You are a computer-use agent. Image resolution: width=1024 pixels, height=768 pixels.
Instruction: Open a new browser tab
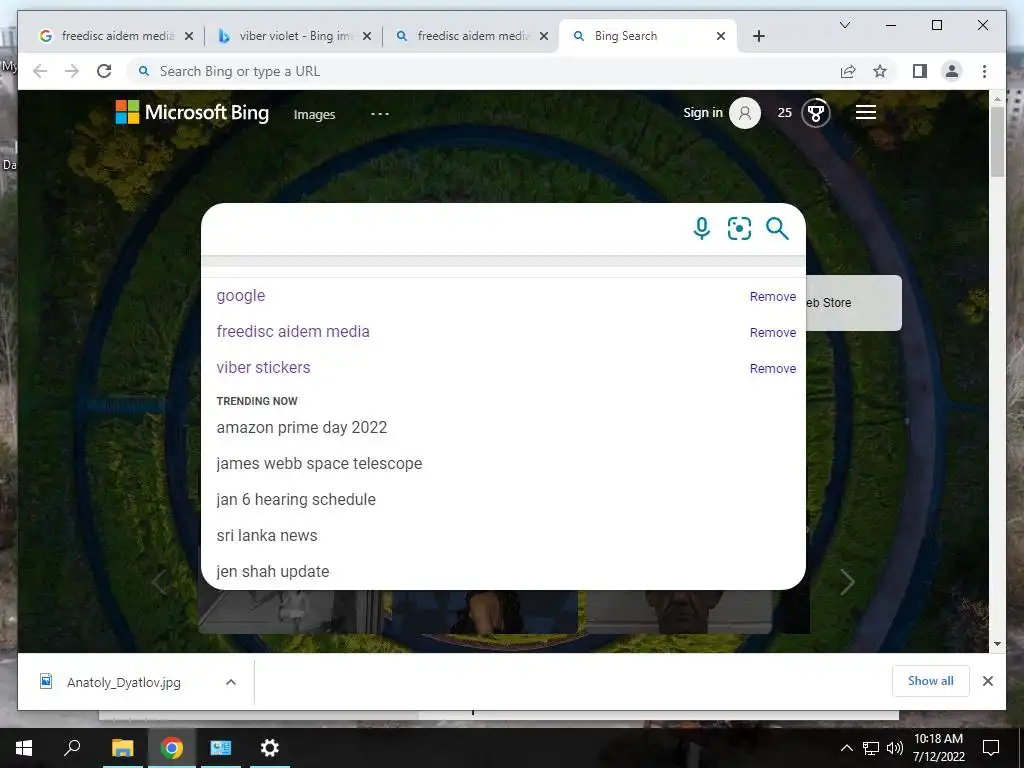(x=758, y=36)
